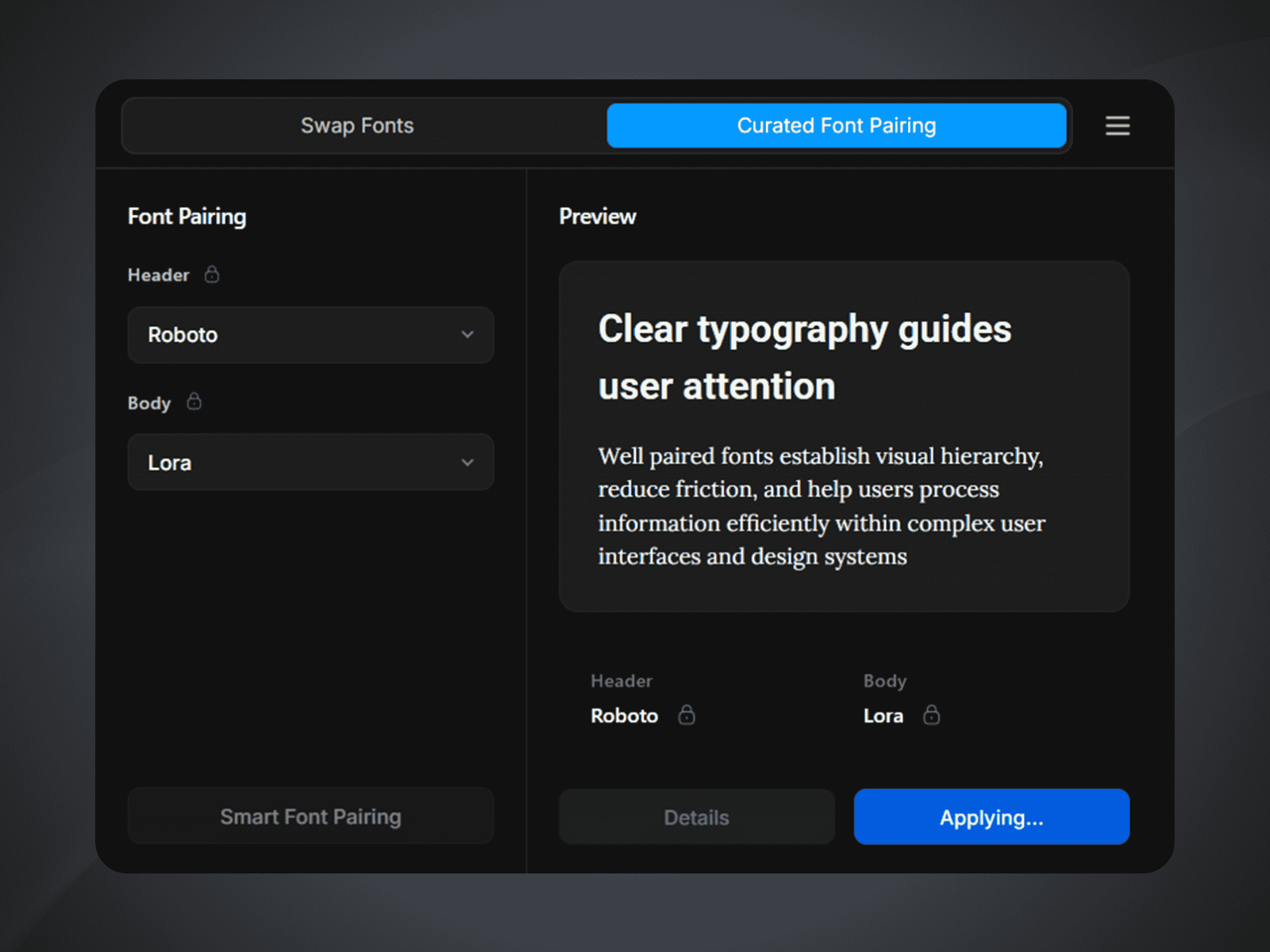Click the dropdown chevron on the Roboto selector
This screenshot has width=1270, height=952.
click(x=468, y=335)
